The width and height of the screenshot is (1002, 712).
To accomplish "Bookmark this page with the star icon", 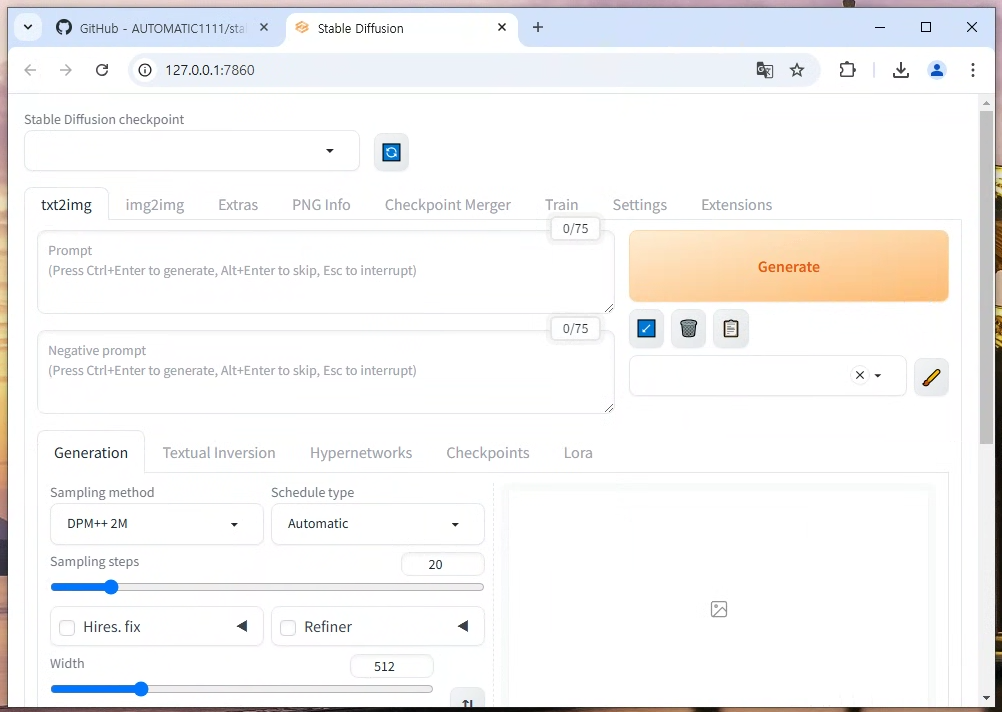I will 796,70.
